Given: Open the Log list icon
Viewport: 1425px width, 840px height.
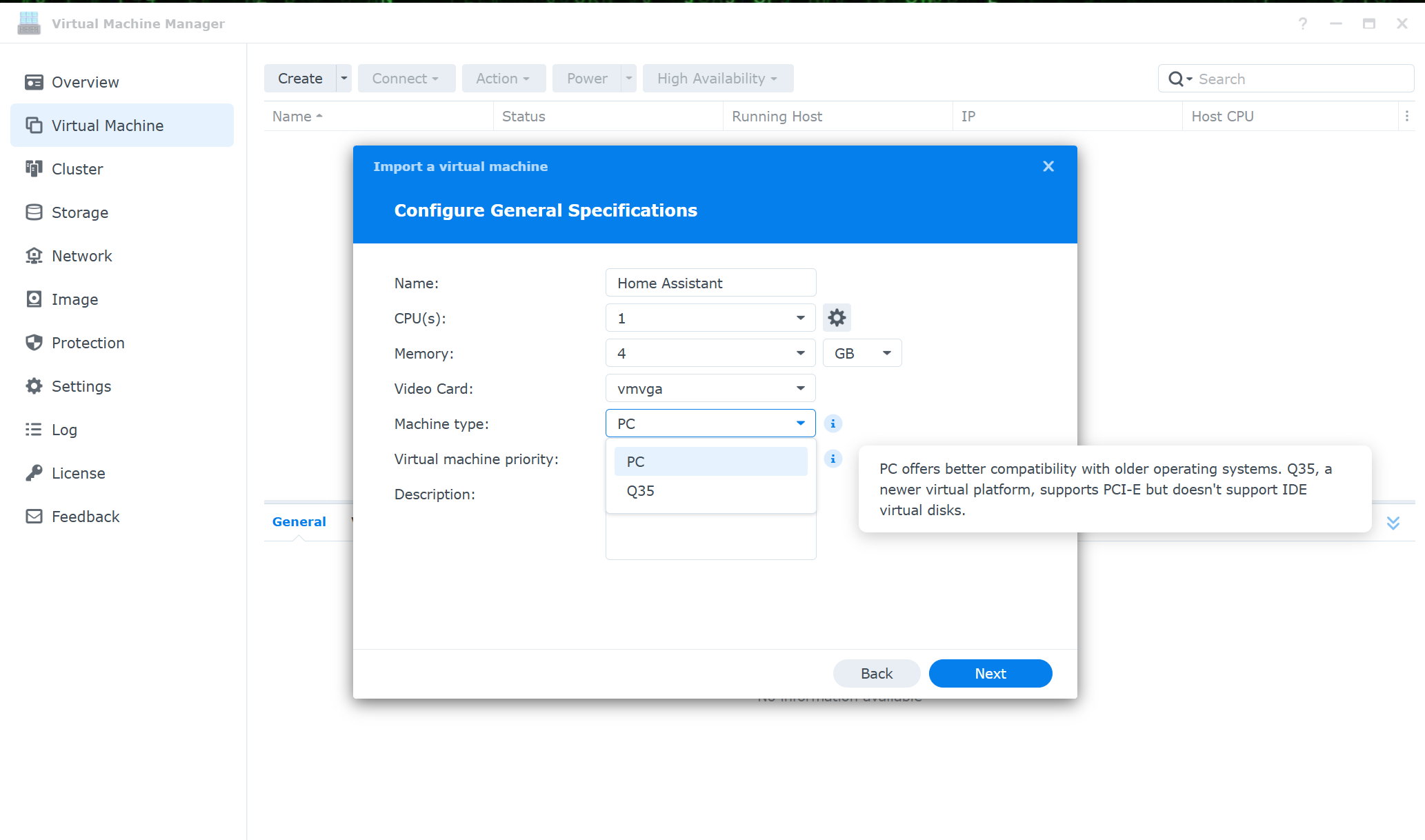Looking at the screenshot, I should [x=34, y=430].
